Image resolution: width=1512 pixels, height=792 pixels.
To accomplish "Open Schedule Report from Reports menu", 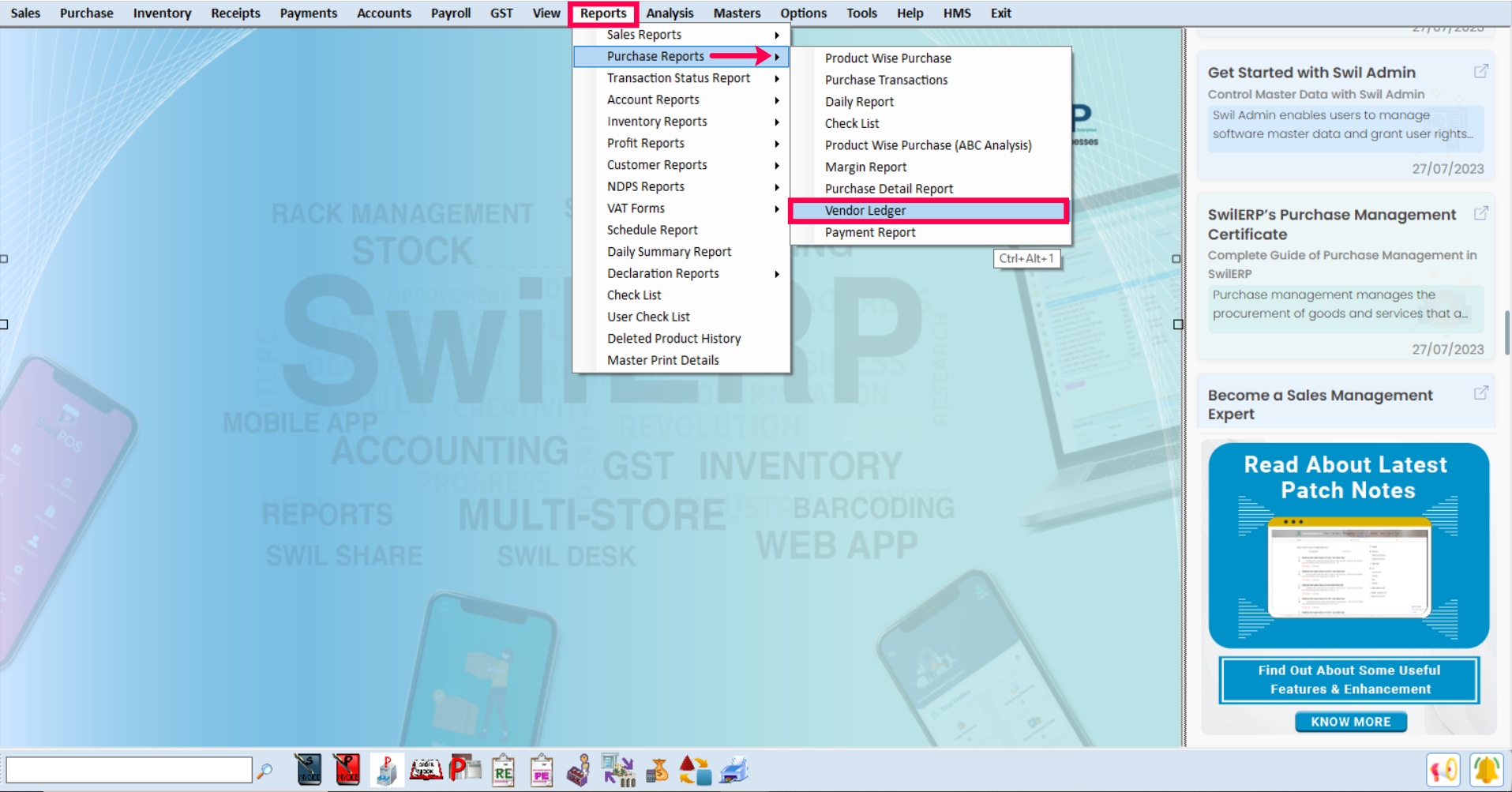I will (682, 230).
